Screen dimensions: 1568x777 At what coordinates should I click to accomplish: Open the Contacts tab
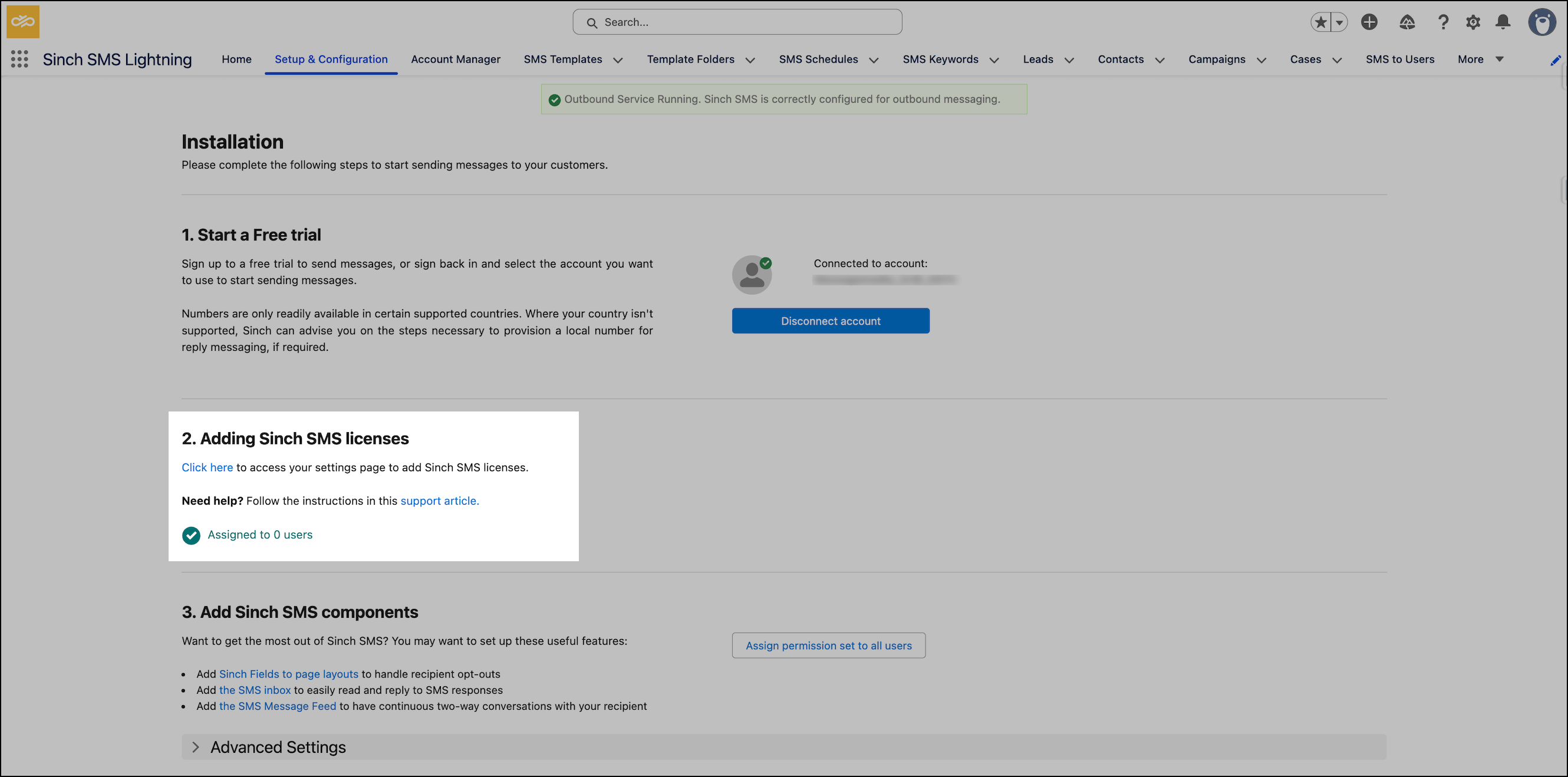[x=1121, y=59]
